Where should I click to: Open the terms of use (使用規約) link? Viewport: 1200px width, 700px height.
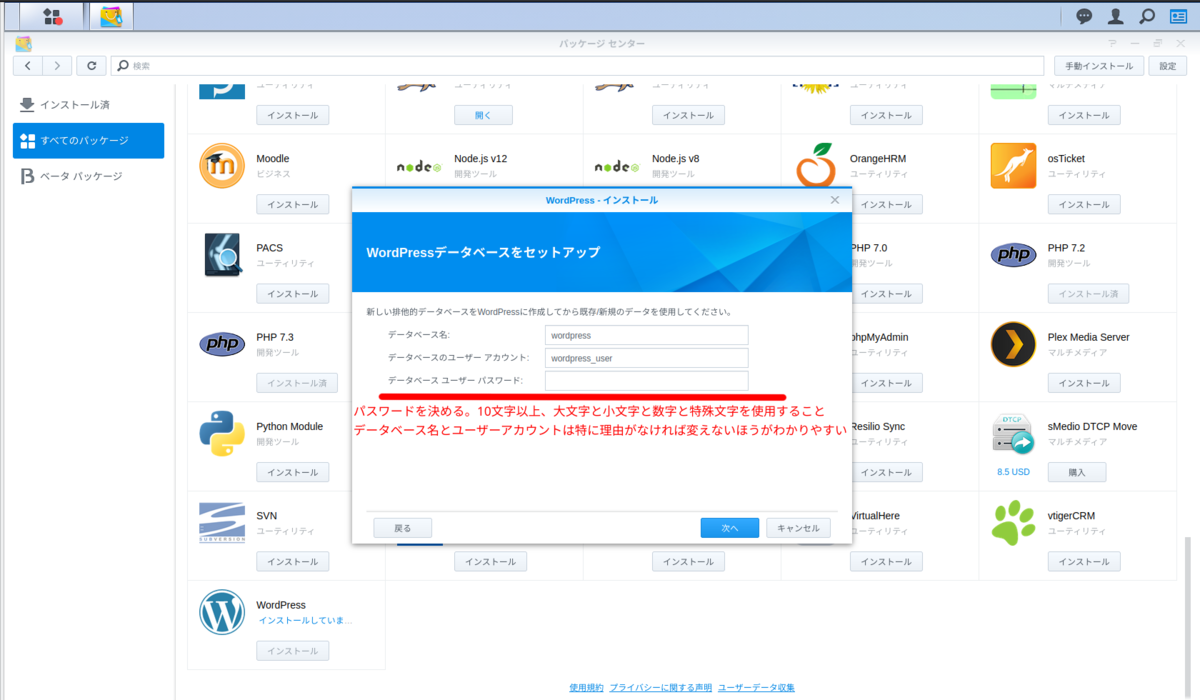(586, 688)
